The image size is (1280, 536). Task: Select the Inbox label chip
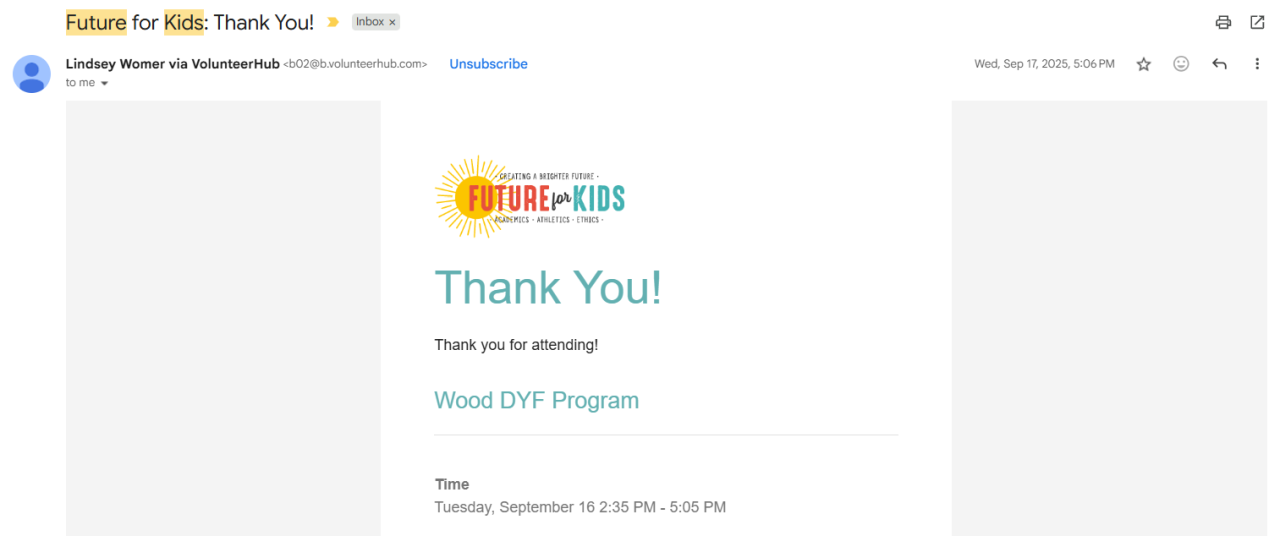(x=369, y=22)
